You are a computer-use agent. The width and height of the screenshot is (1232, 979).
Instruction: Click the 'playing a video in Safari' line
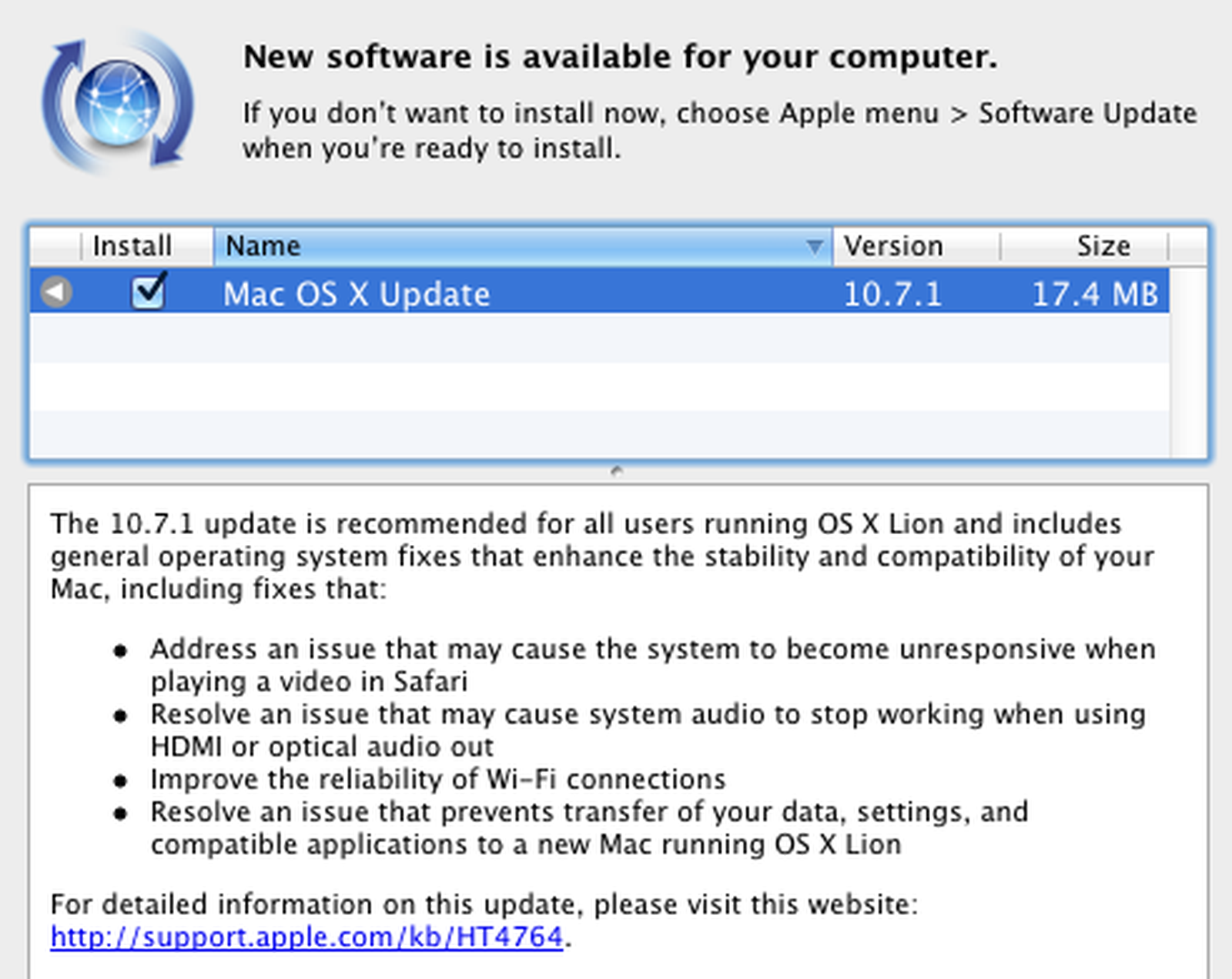point(309,682)
